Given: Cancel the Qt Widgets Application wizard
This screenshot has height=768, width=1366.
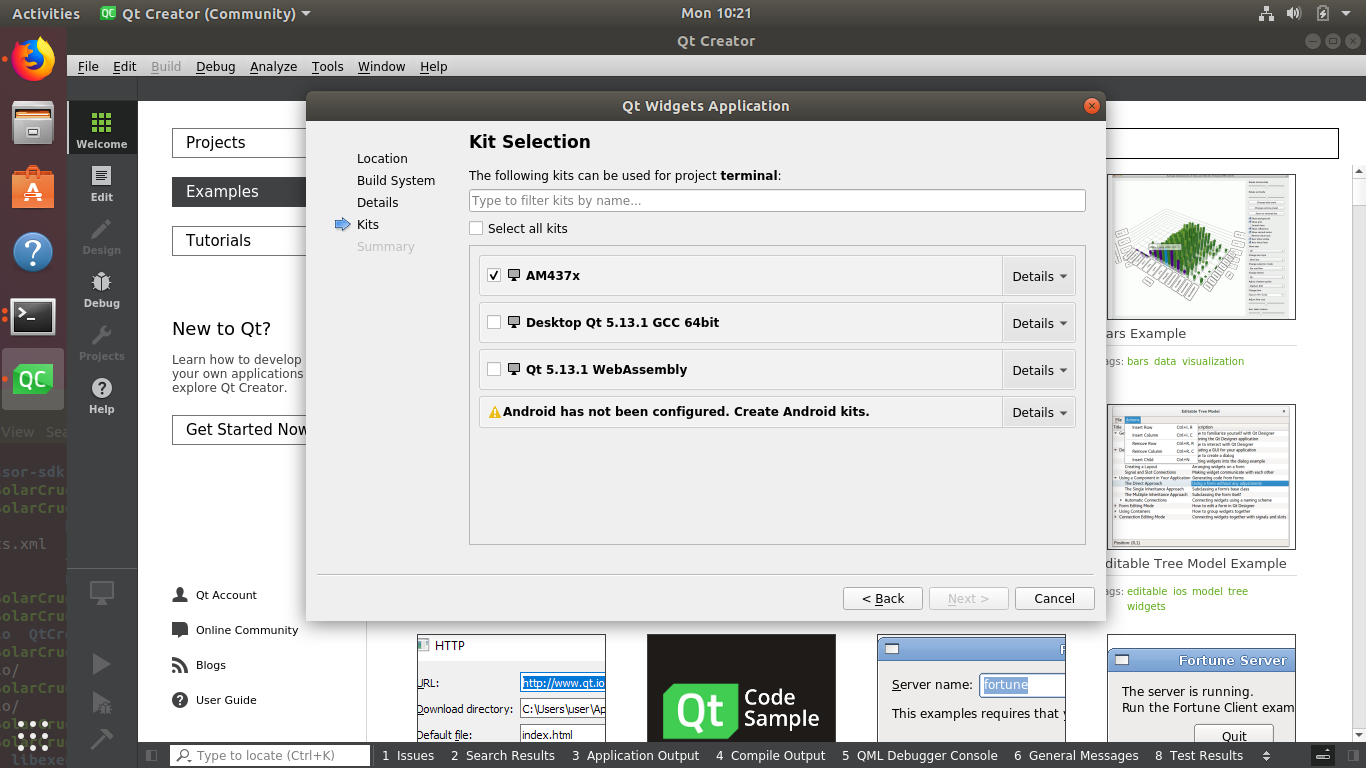Looking at the screenshot, I should click(1054, 598).
